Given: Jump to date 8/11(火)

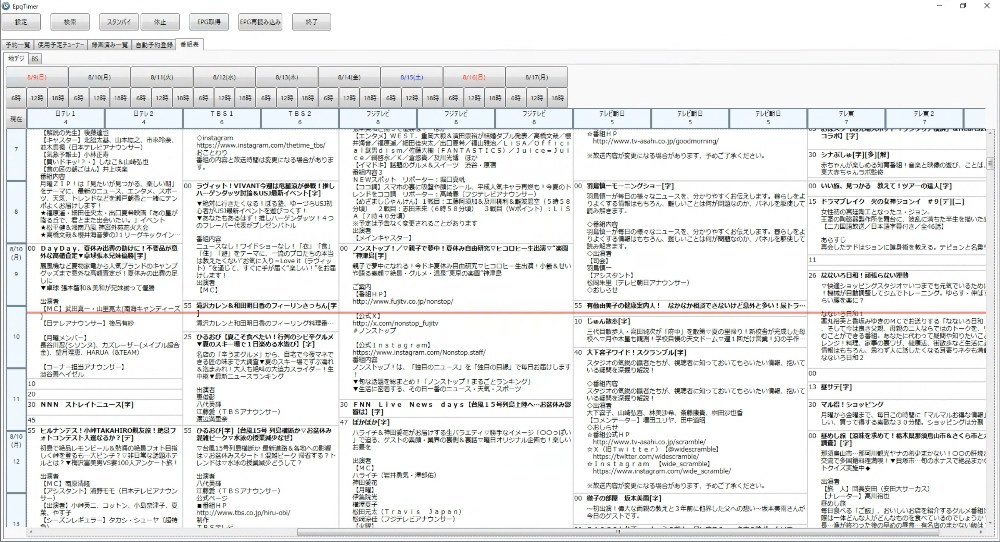Looking at the screenshot, I should tap(162, 77).
